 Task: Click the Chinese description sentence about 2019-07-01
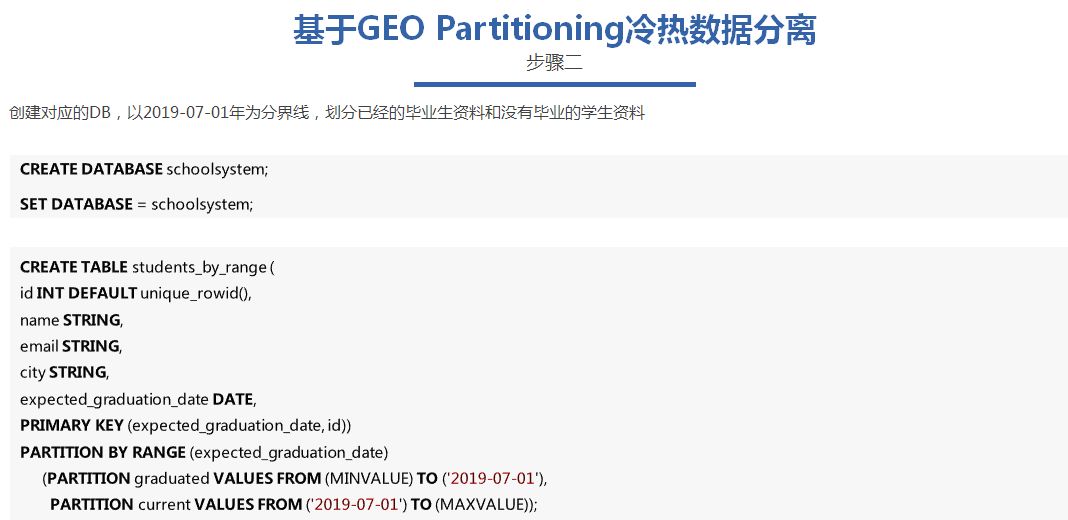pos(327,113)
